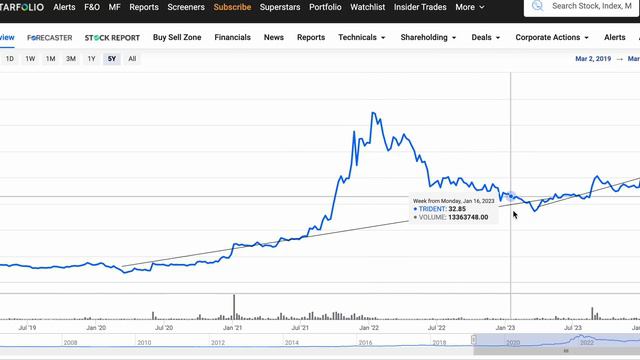Click the highlighted data point on Jan 16, 2023
Image resolution: width=640 pixels, height=360 pixels.
(x=511, y=197)
